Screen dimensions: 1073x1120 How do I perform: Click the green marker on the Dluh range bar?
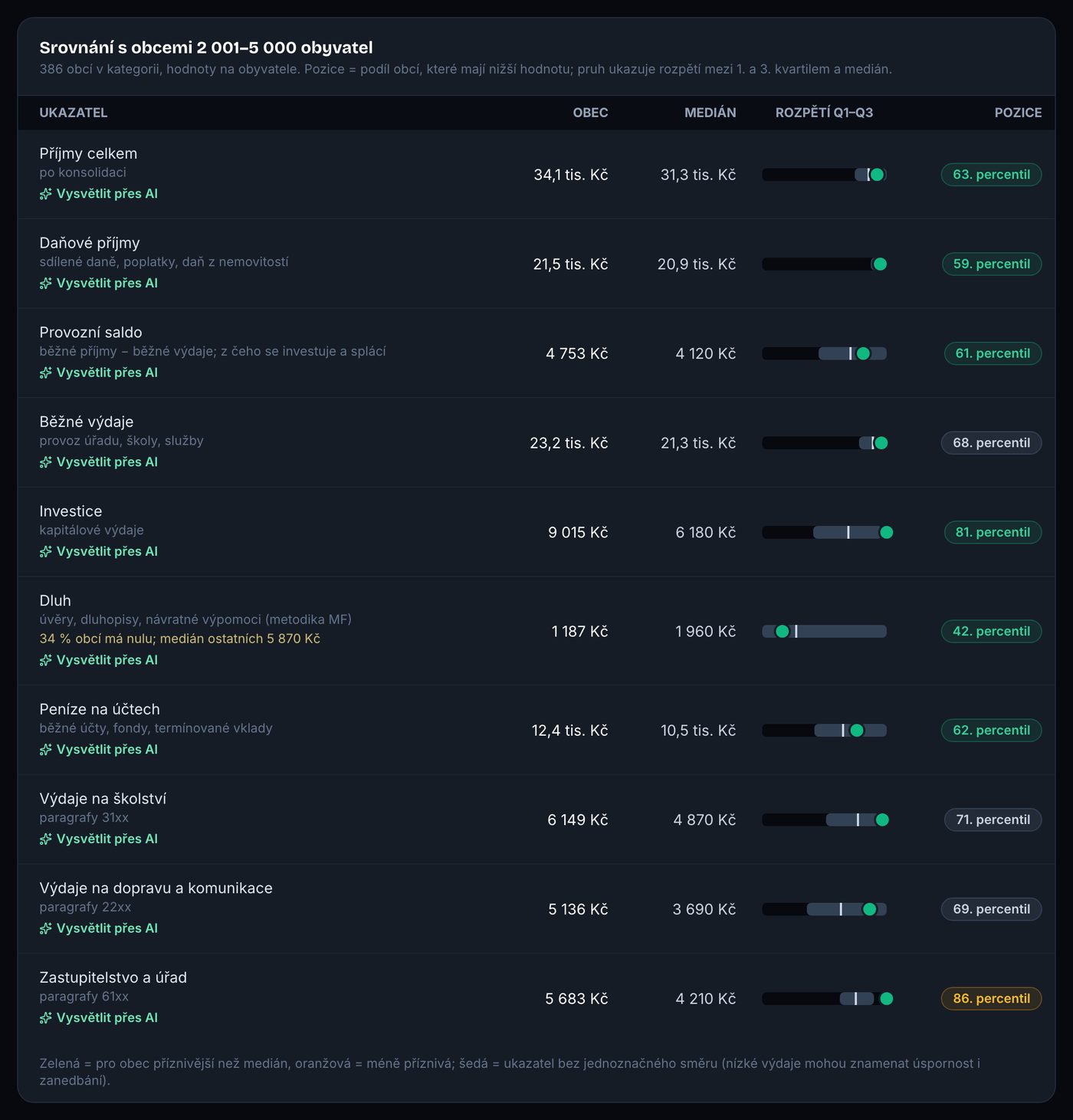[x=782, y=632]
